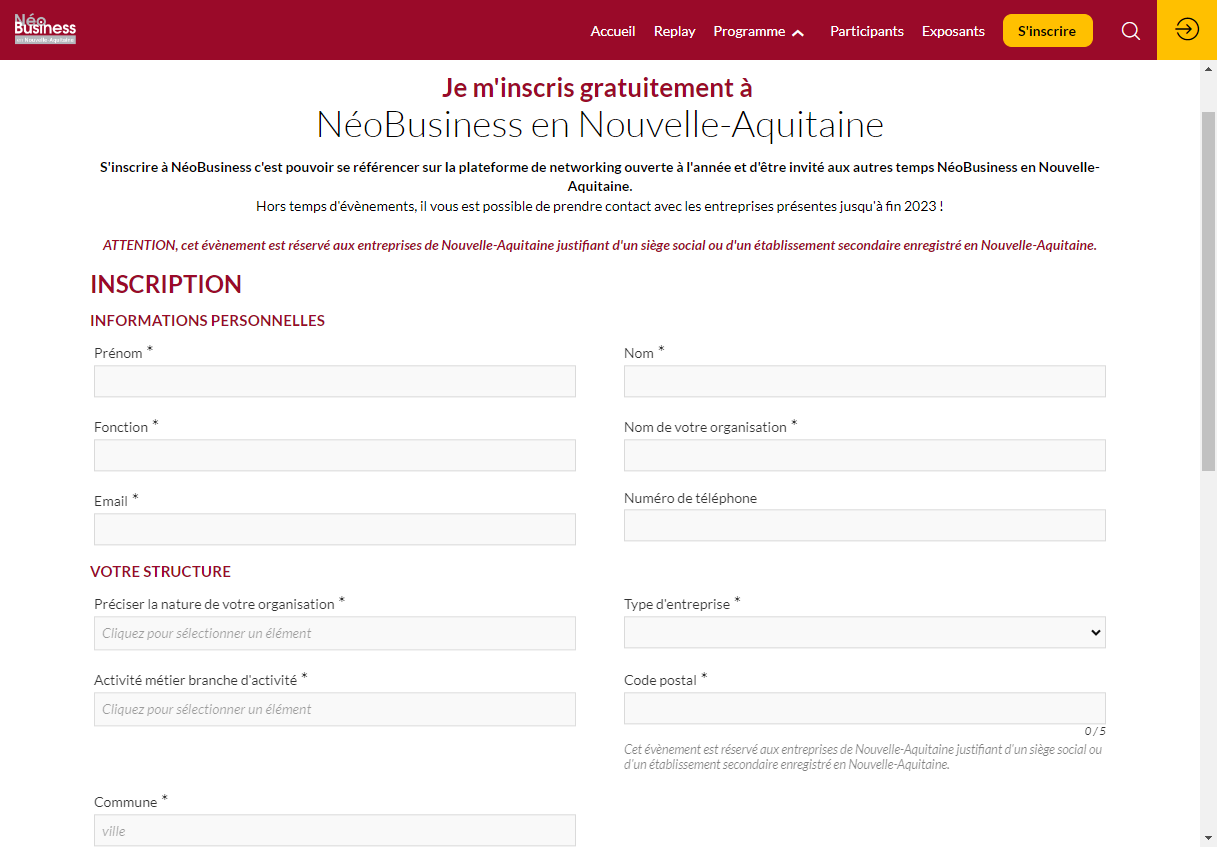Open the Exposants page
The image size is (1217, 847).
[x=953, y=31]
